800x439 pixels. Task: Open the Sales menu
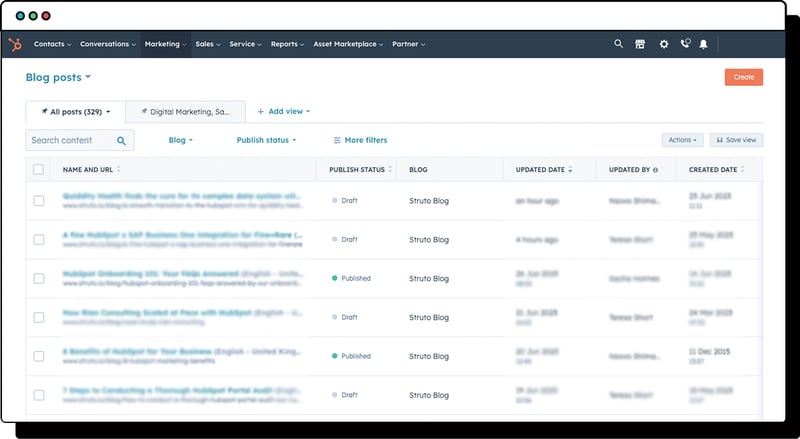208,44
